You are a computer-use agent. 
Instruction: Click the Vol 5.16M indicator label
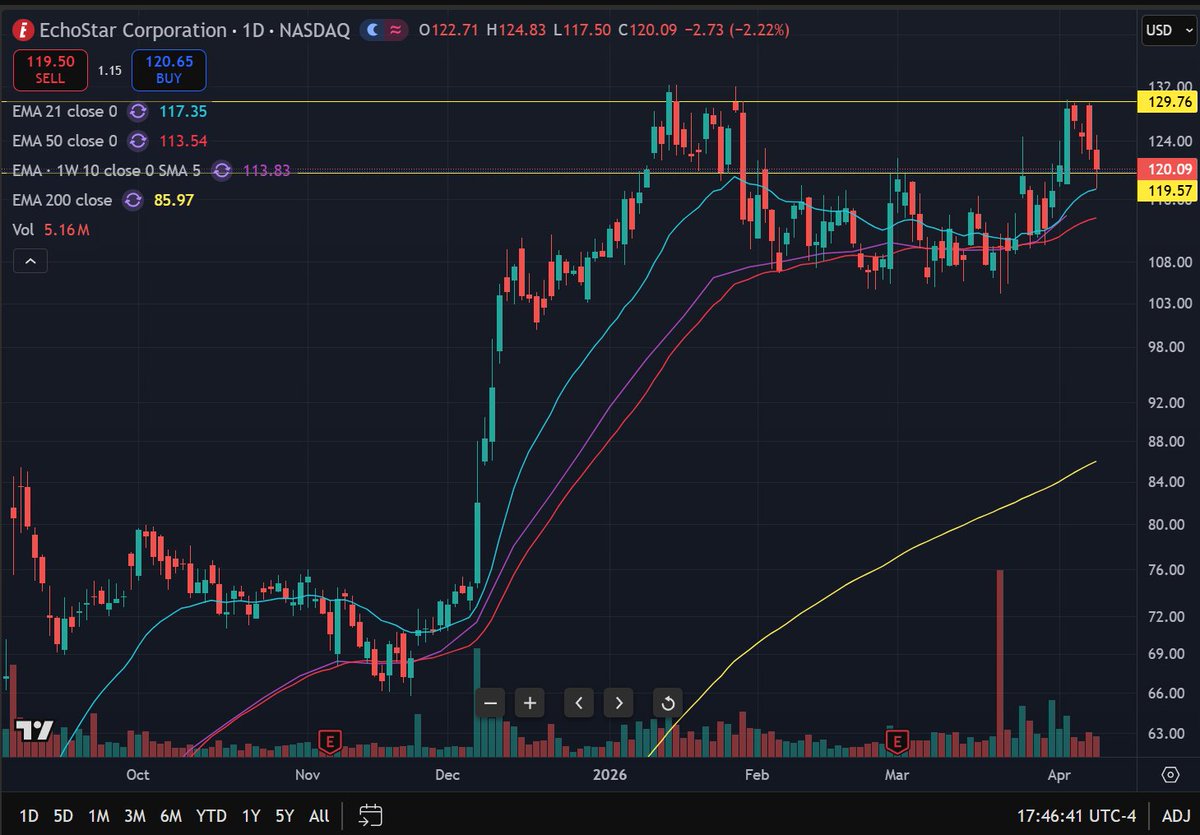[x=51, y=230]
